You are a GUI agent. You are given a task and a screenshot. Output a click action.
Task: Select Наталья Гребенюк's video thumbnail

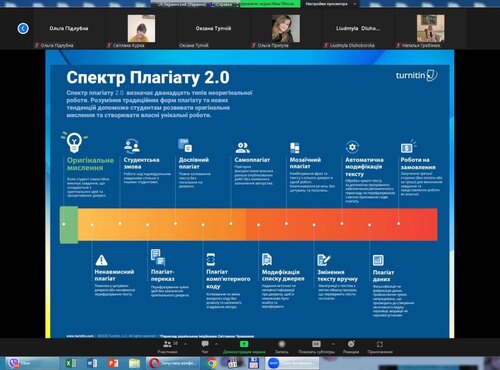point(430,28)
